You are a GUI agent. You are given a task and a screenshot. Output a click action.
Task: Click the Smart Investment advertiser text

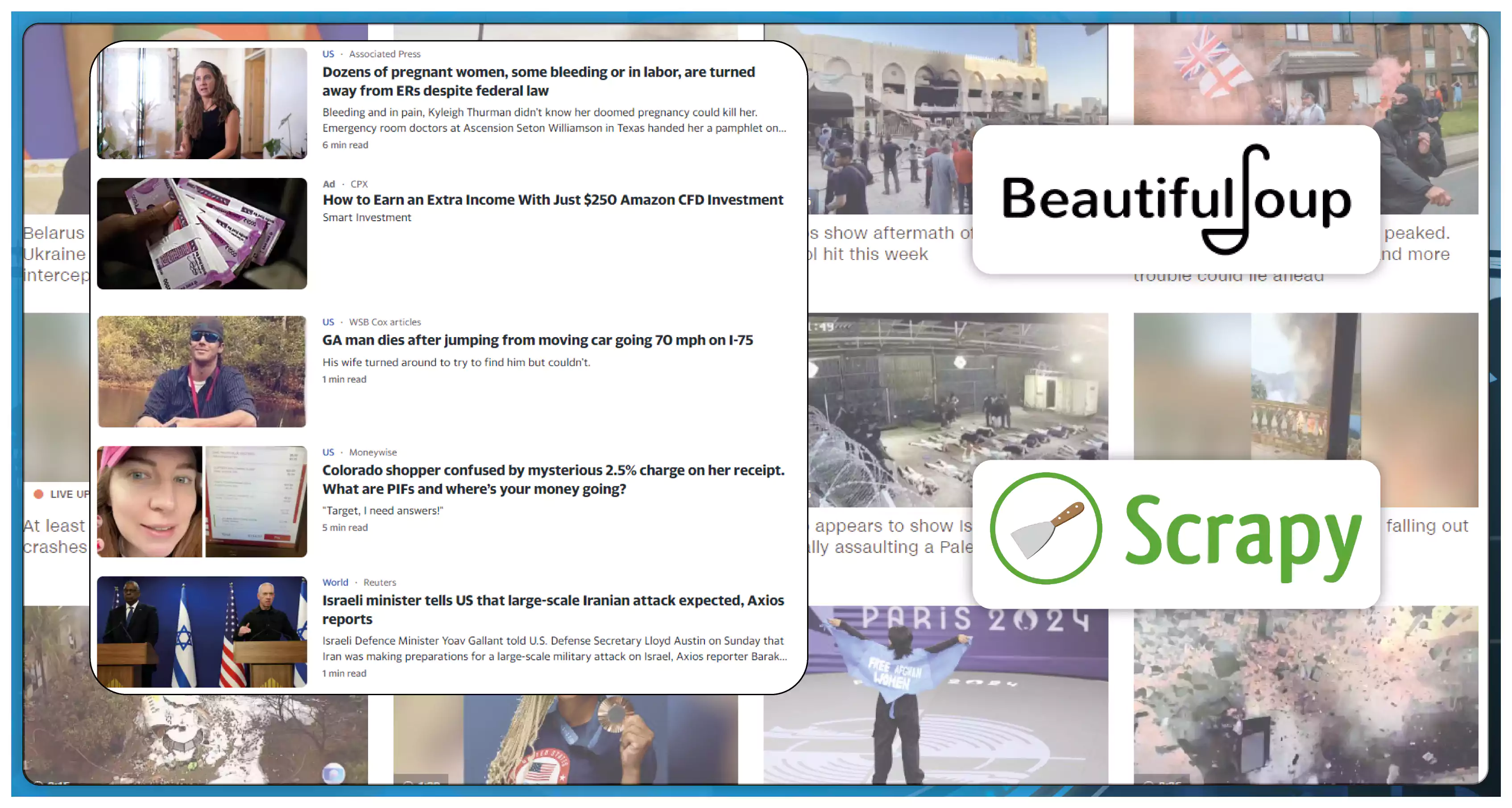click(367, 217)
